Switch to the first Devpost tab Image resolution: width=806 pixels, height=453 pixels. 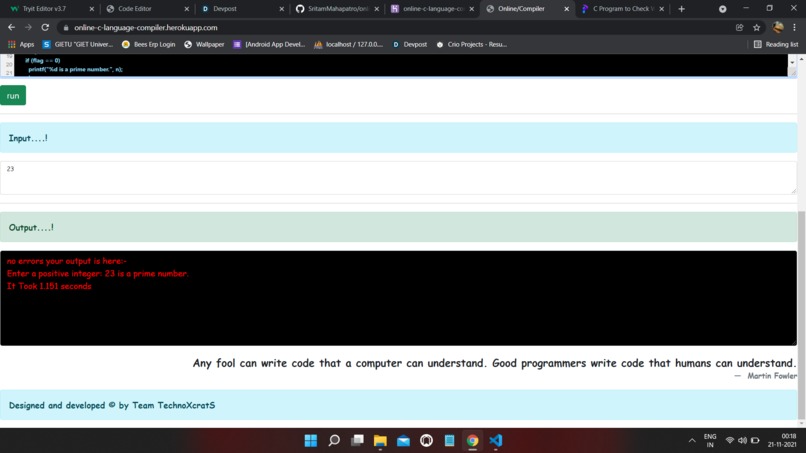[225, 9]
